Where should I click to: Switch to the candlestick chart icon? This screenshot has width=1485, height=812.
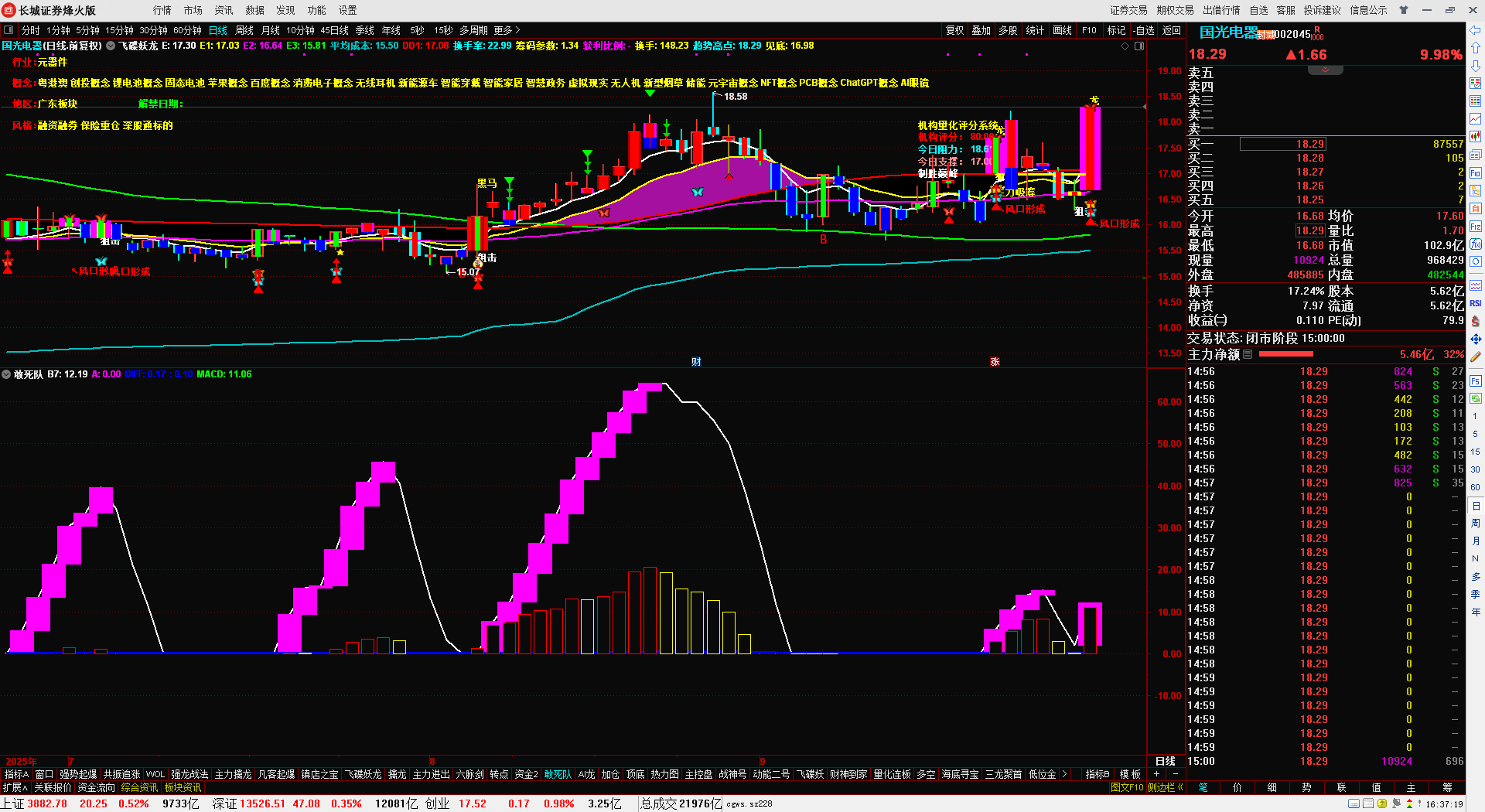point(1476,136)
